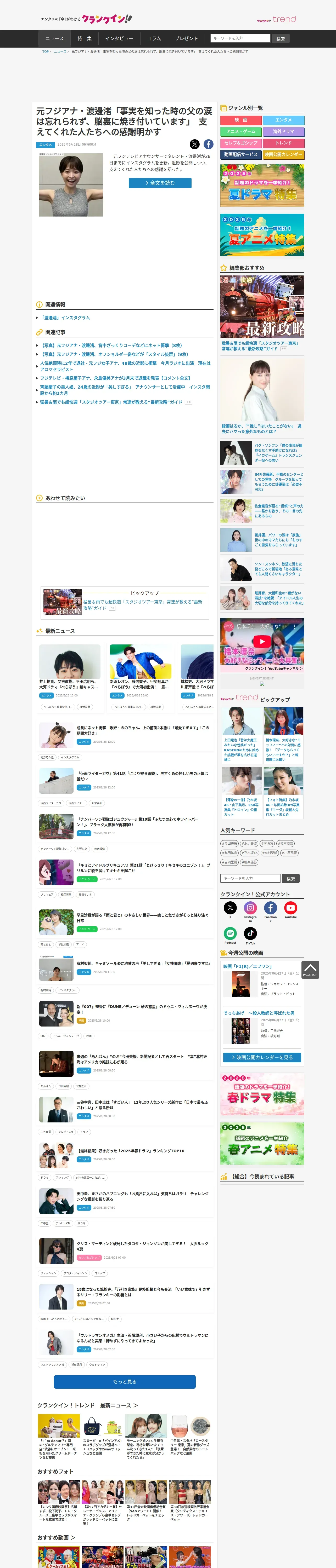Click sidebar keyword search field
Image resolution: width=336 pixels, height=1568 pixels.
coord(250,878)
